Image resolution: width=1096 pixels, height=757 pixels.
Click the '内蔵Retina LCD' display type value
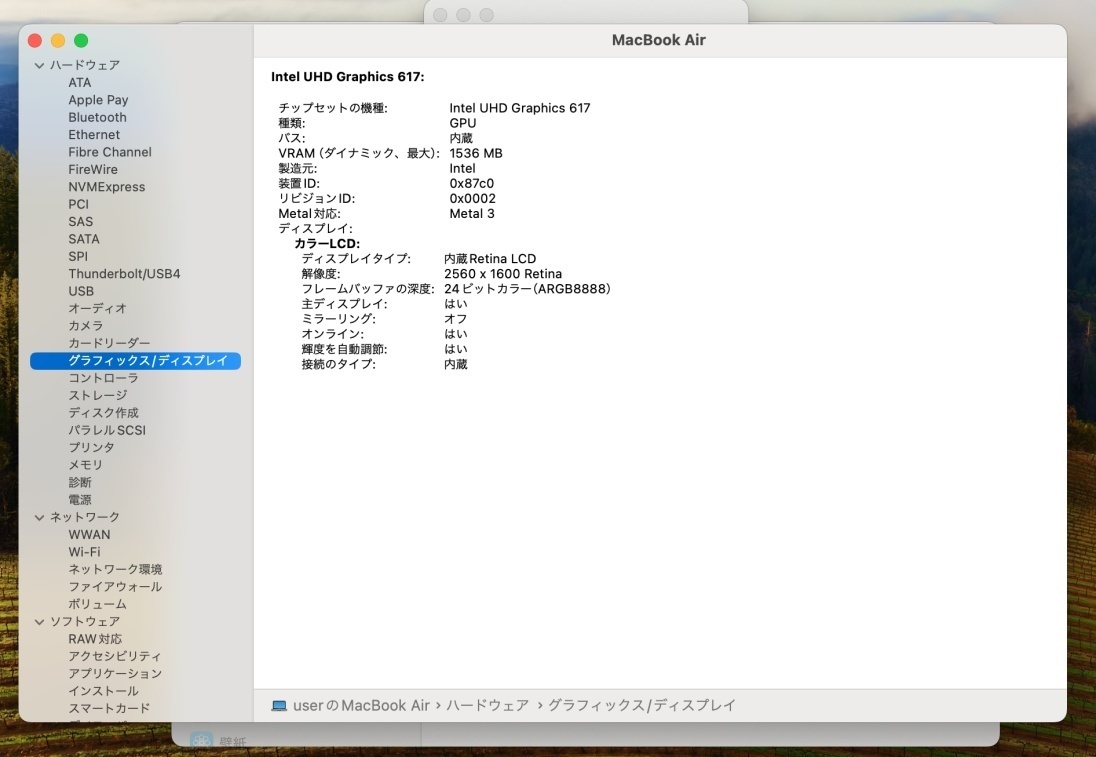tap(490, 259)
